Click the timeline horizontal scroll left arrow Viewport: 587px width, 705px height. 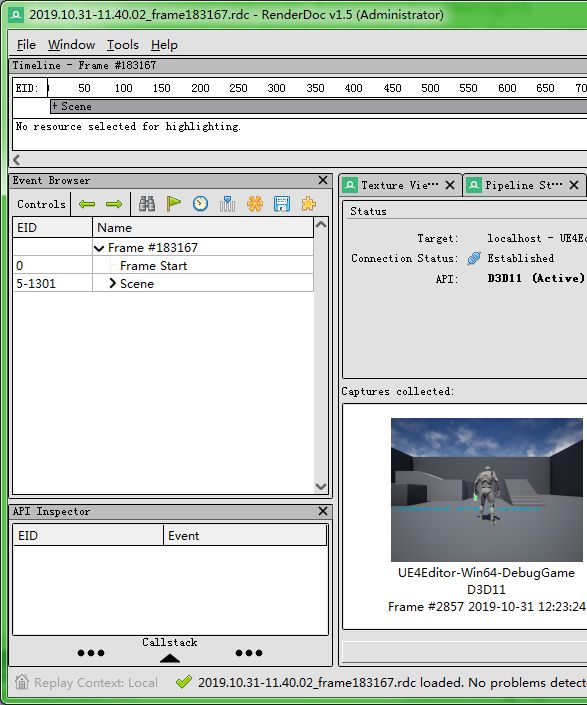click(x=17, y=160)
